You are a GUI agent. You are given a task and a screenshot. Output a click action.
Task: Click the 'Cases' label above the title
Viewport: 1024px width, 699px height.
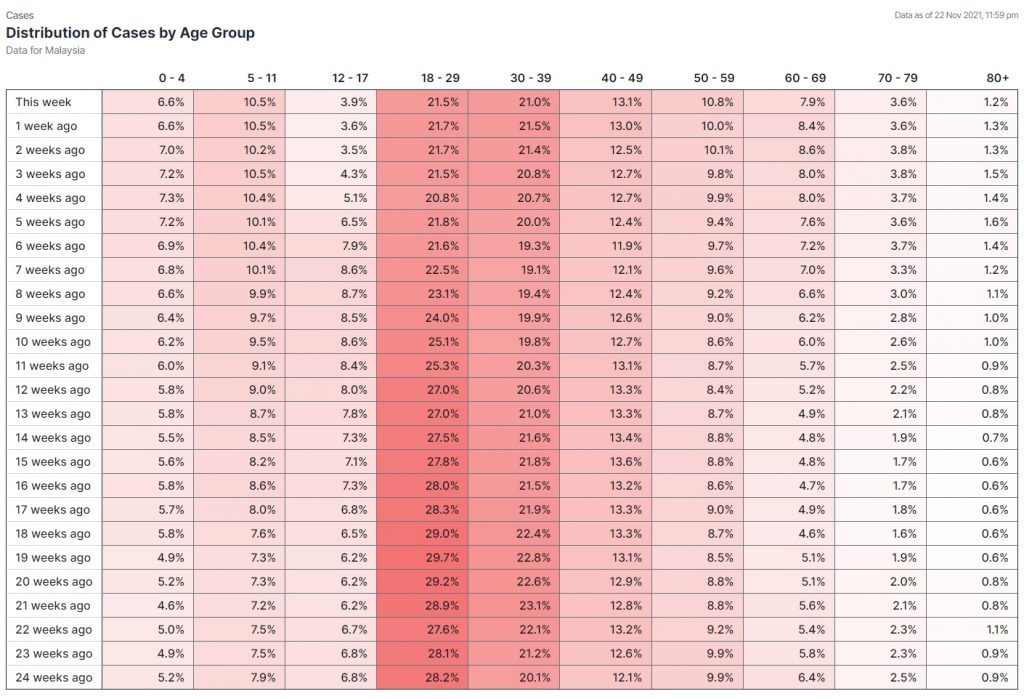tap(19, 15)
